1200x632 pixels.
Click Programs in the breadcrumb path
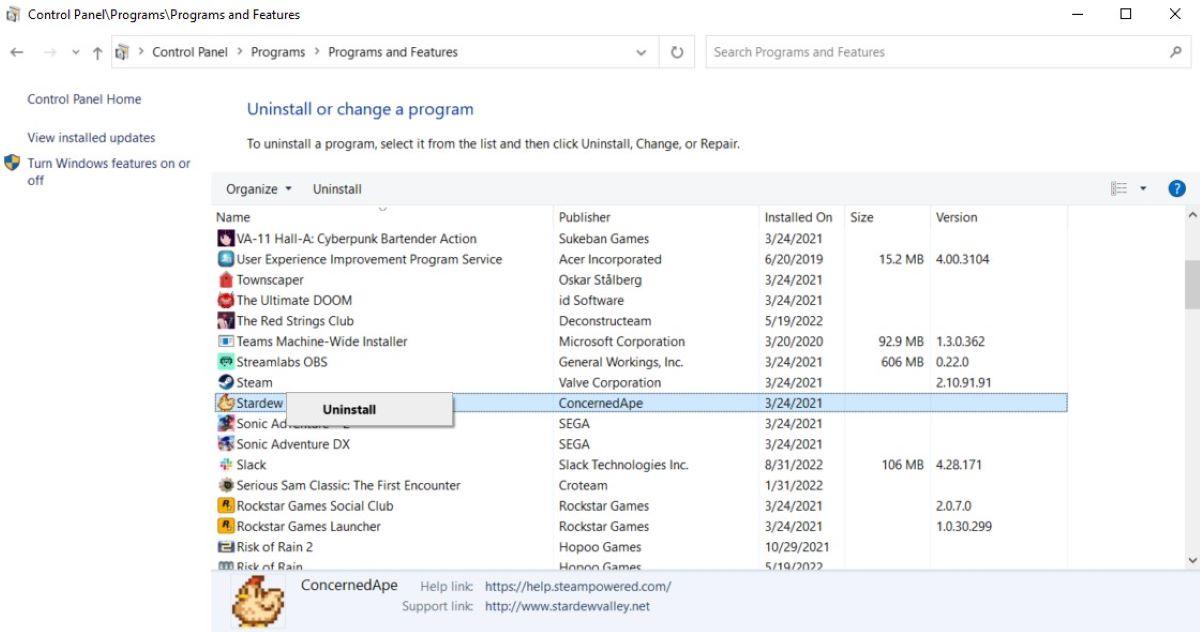pyautogui.click(x=277, y=51)
